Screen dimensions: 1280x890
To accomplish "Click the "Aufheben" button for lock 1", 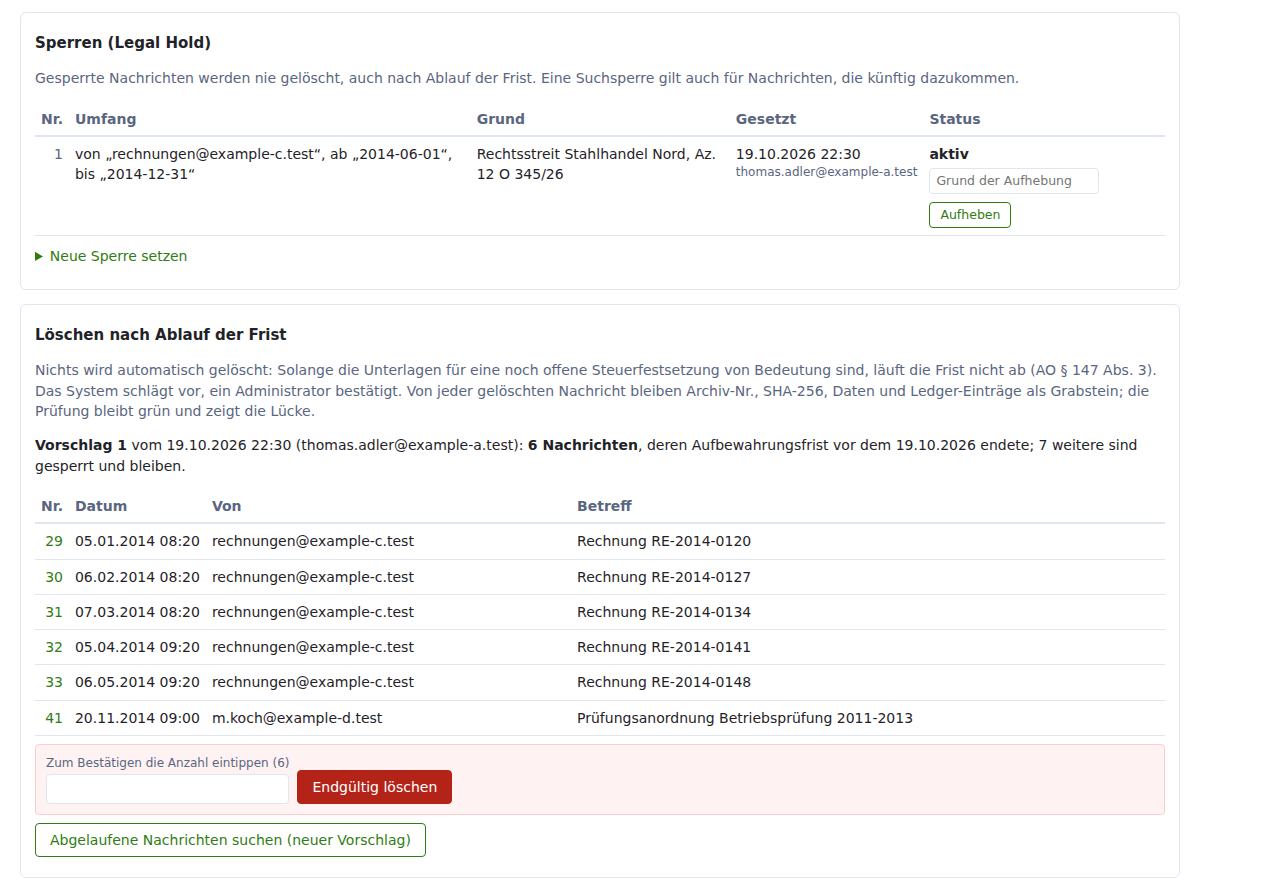I will pos(970,215).
